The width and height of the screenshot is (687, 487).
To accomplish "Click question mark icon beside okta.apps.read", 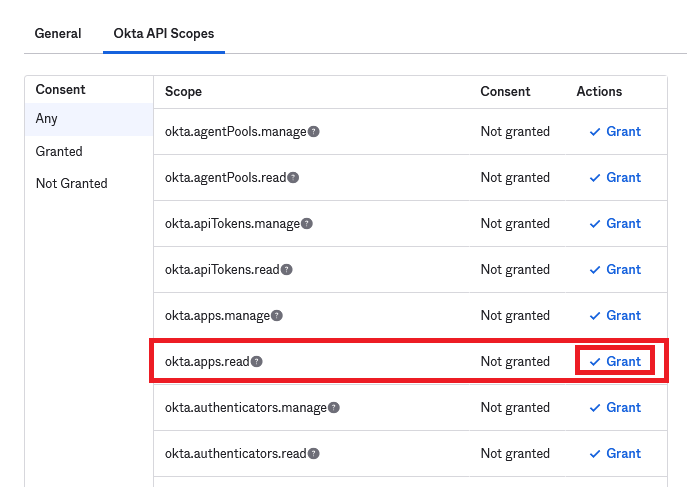I will (x=257, y=362).
